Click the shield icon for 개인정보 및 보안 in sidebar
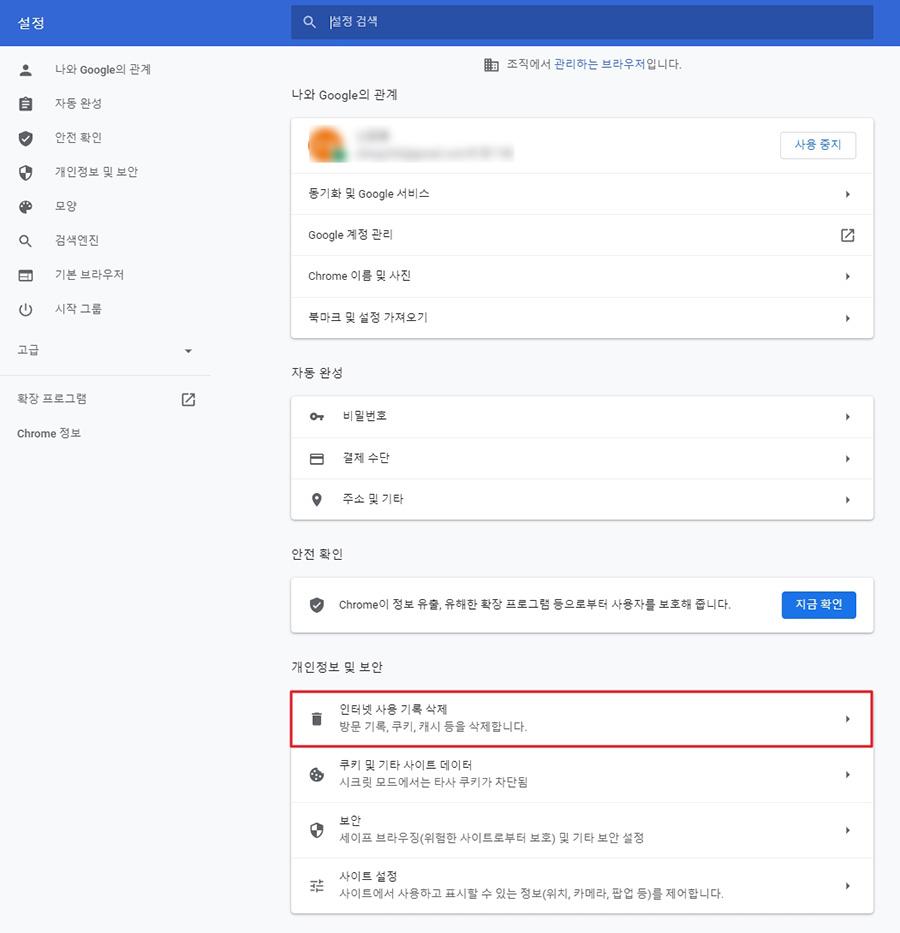The image size is (900, 933). point(26,173)
